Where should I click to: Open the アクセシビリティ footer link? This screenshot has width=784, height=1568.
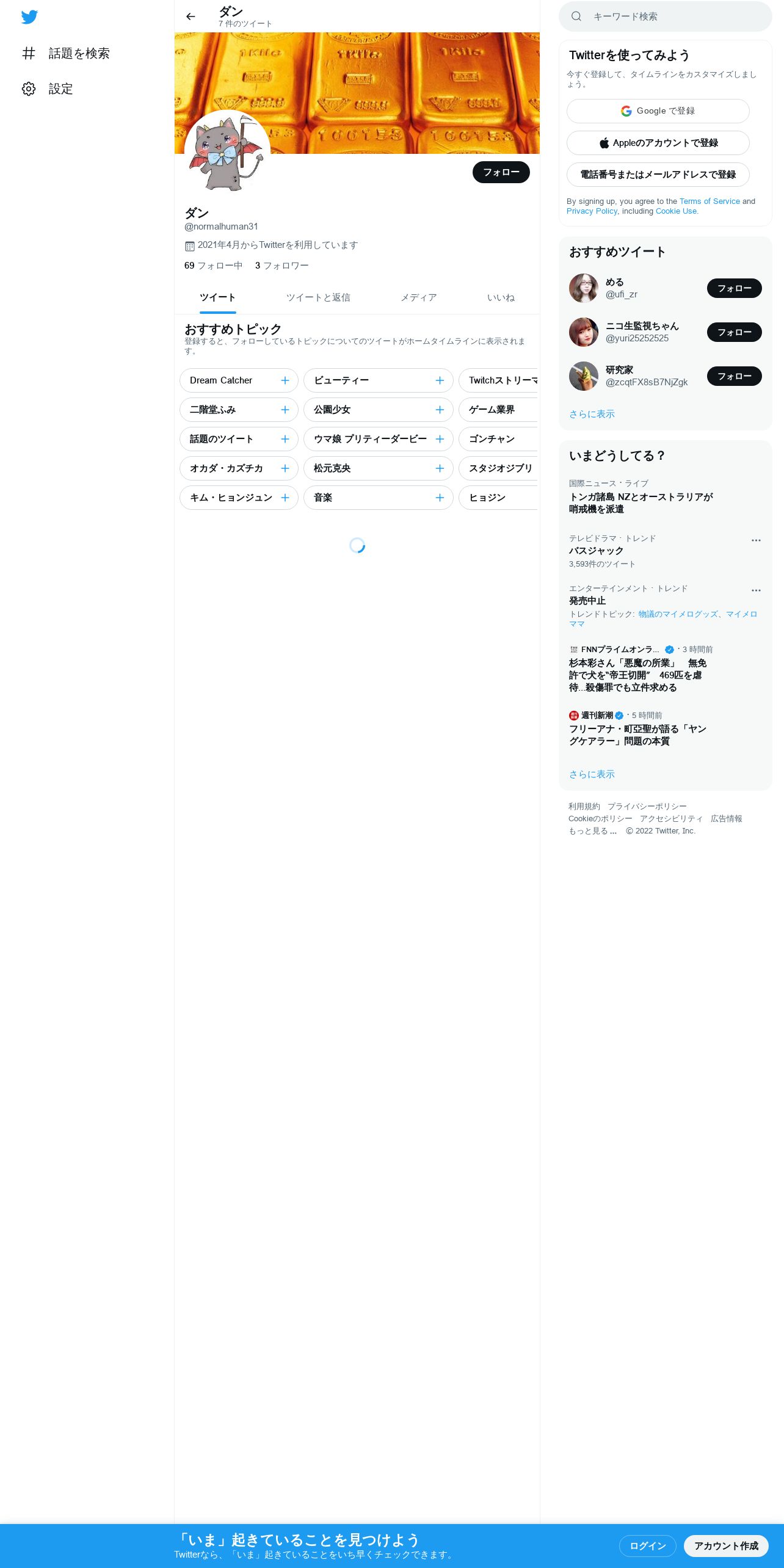pos(671,819)
